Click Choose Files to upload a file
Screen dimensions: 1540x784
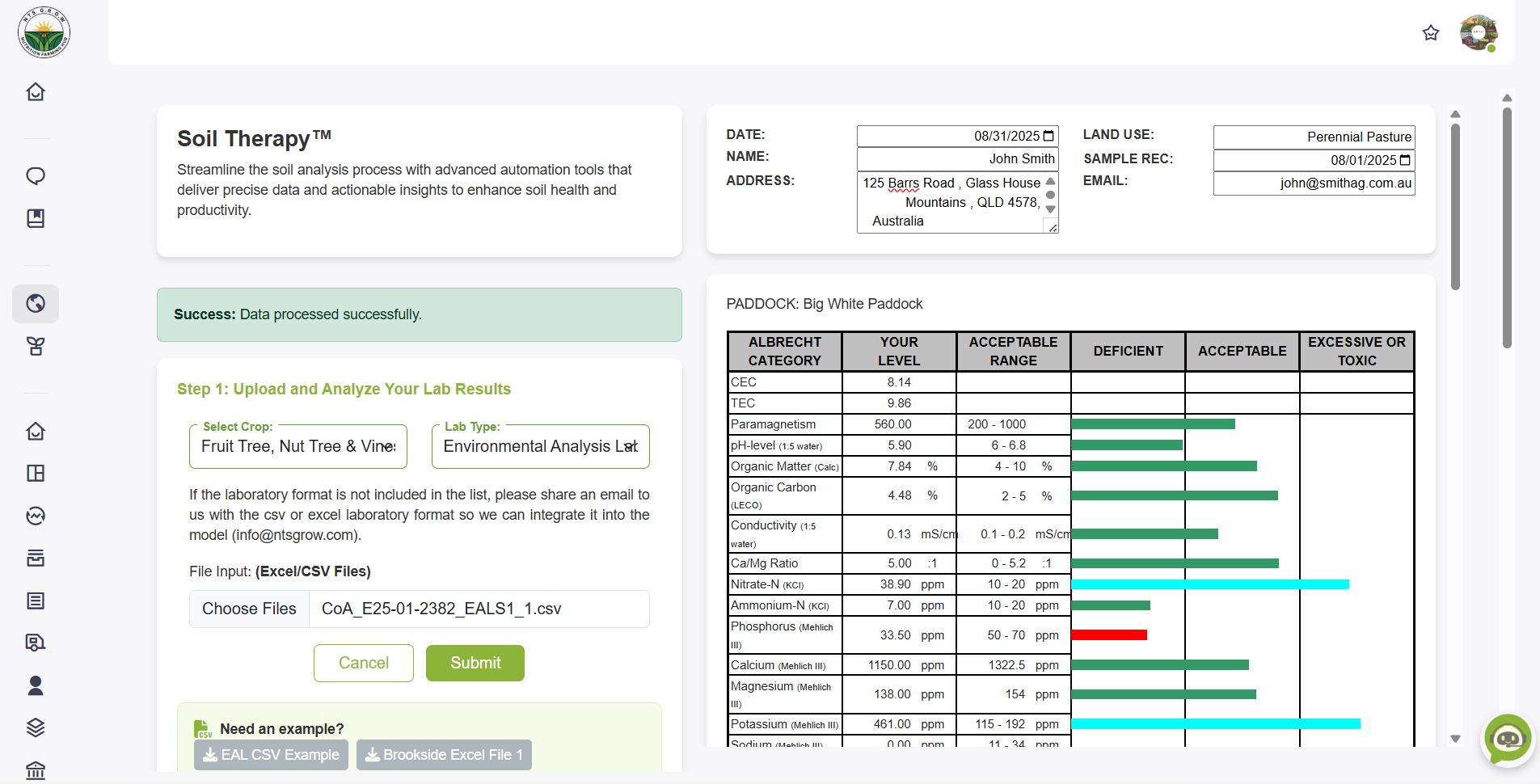click(x=249, y=609)
